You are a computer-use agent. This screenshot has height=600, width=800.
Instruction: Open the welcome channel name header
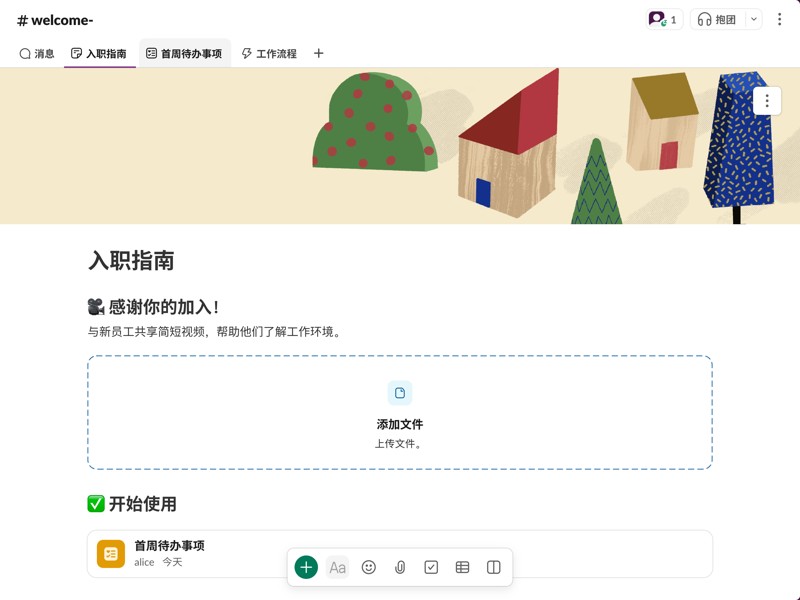point(55,19)
